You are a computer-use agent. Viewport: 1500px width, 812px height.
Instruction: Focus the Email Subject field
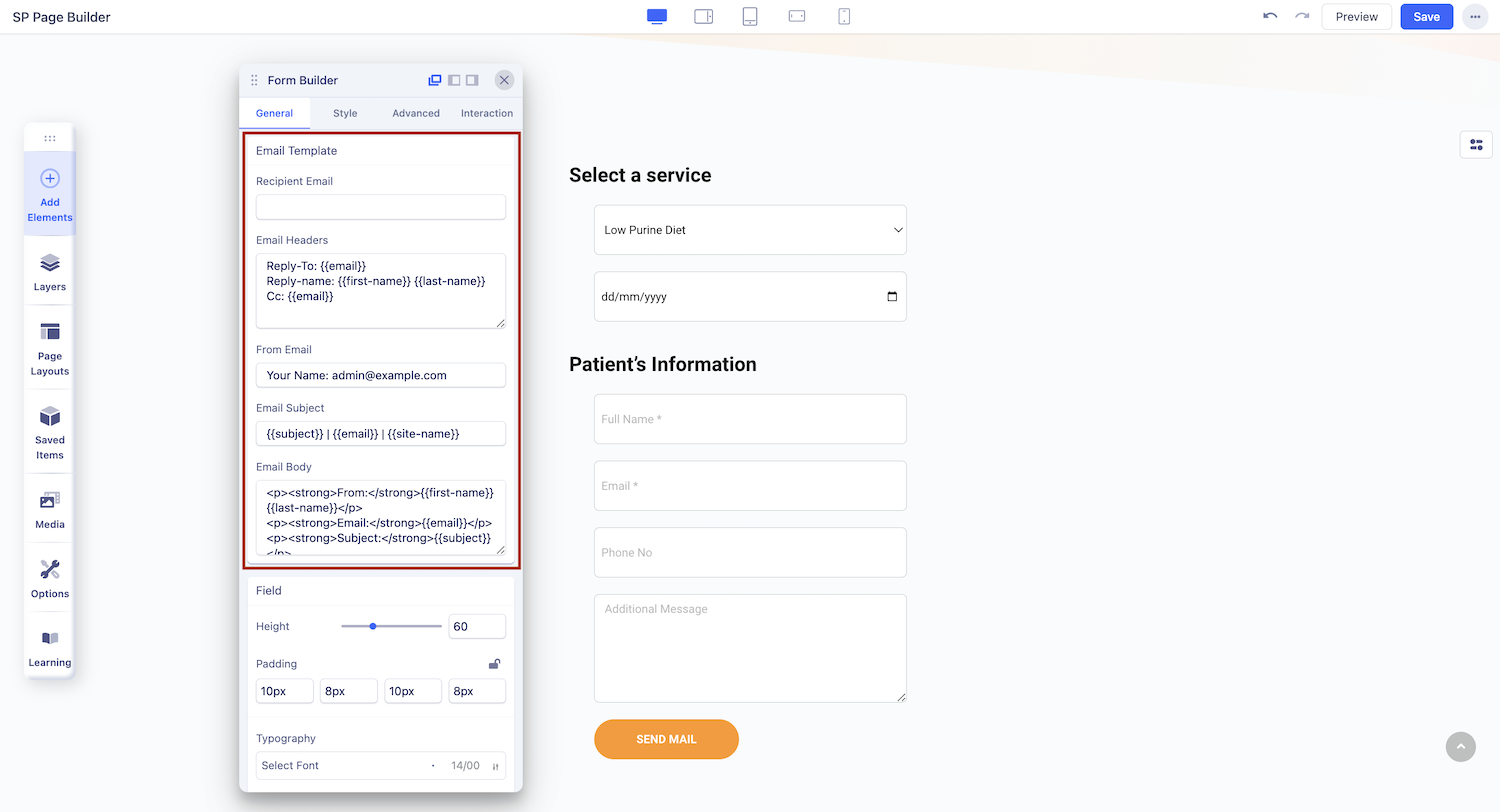click(x=381, y=433)
